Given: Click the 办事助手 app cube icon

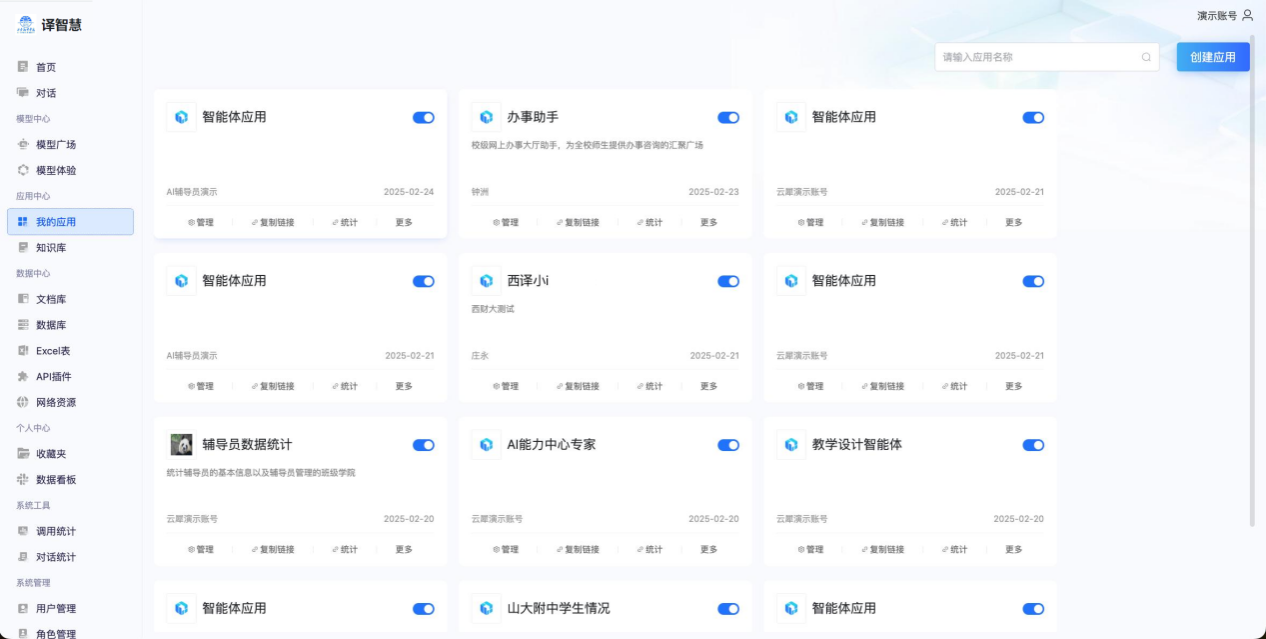Looking at the screenshot, I should pos(486,117).
